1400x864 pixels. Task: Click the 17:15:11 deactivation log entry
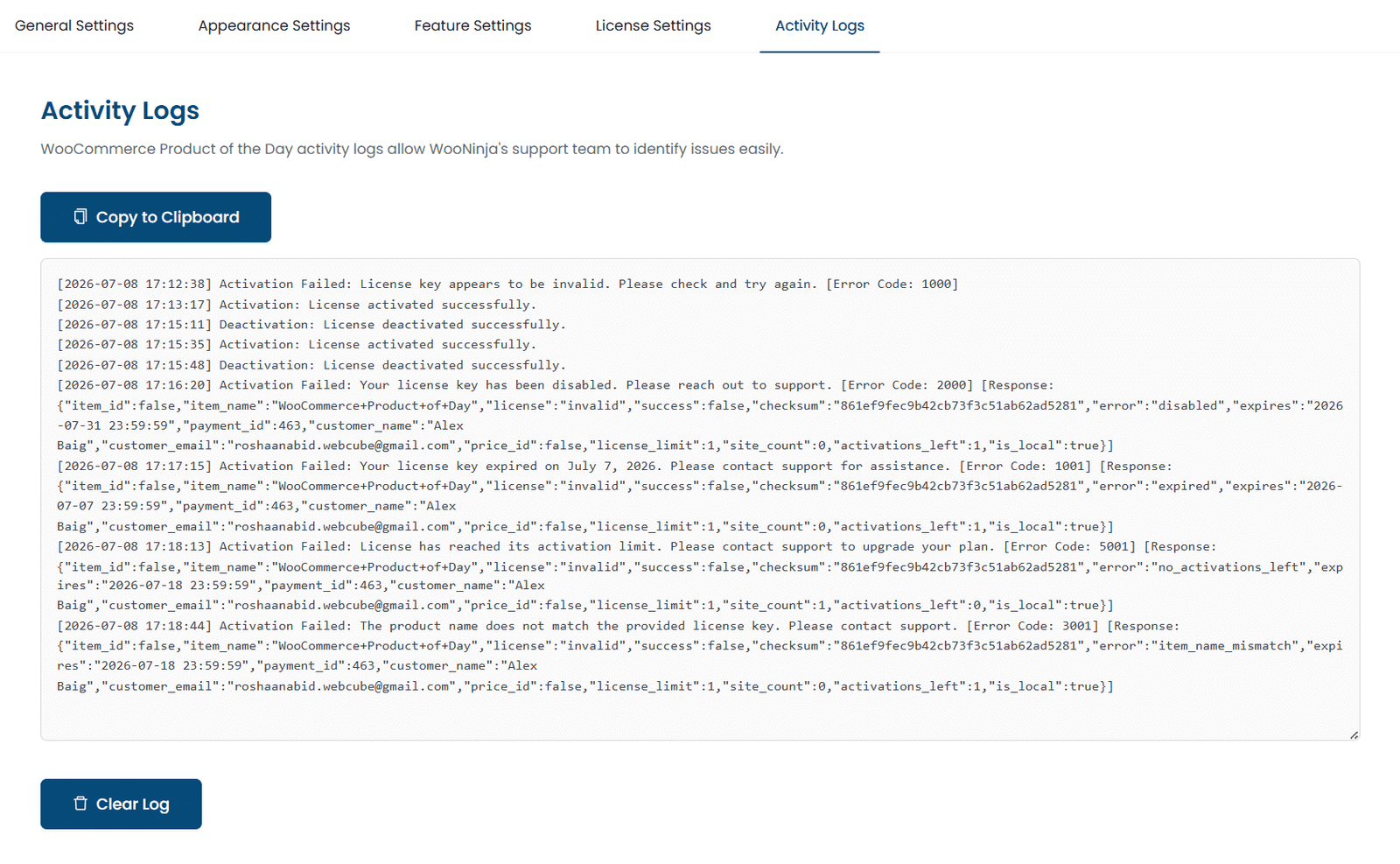pos(311,325)
